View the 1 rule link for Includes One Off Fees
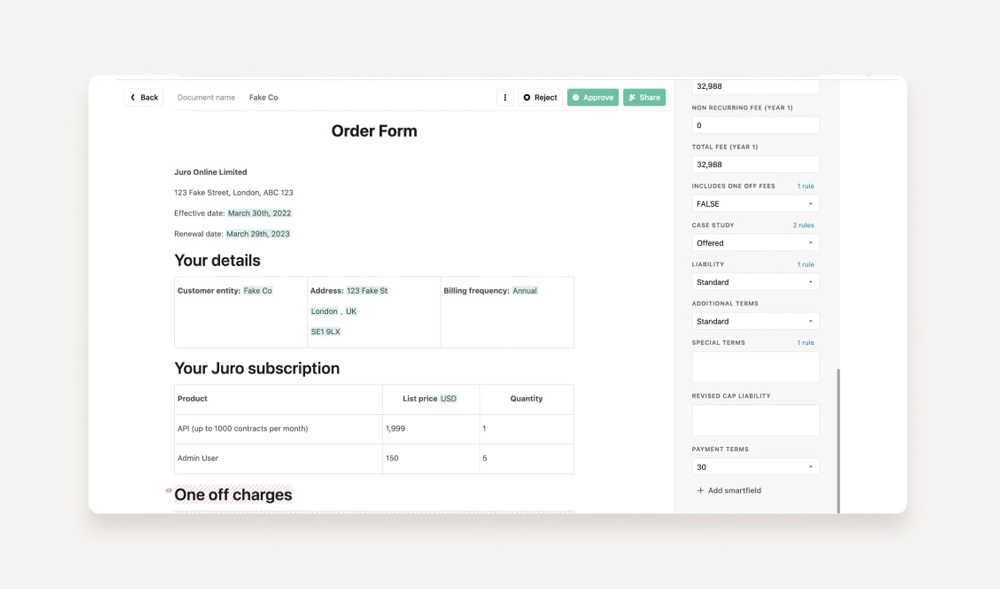 (805, 186)
